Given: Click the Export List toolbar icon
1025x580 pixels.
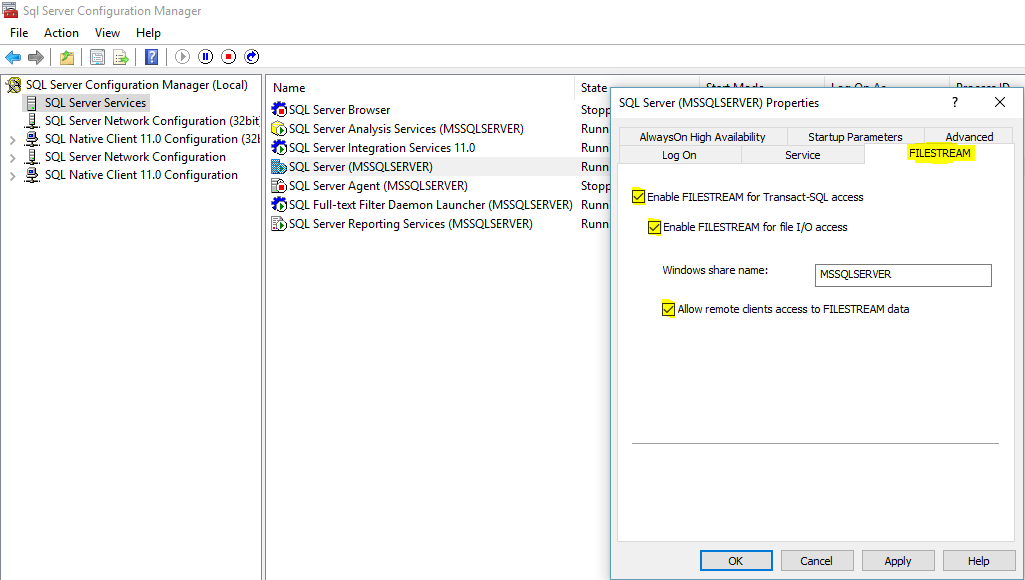Looking at the screenshot, I should tap(121, 57).
